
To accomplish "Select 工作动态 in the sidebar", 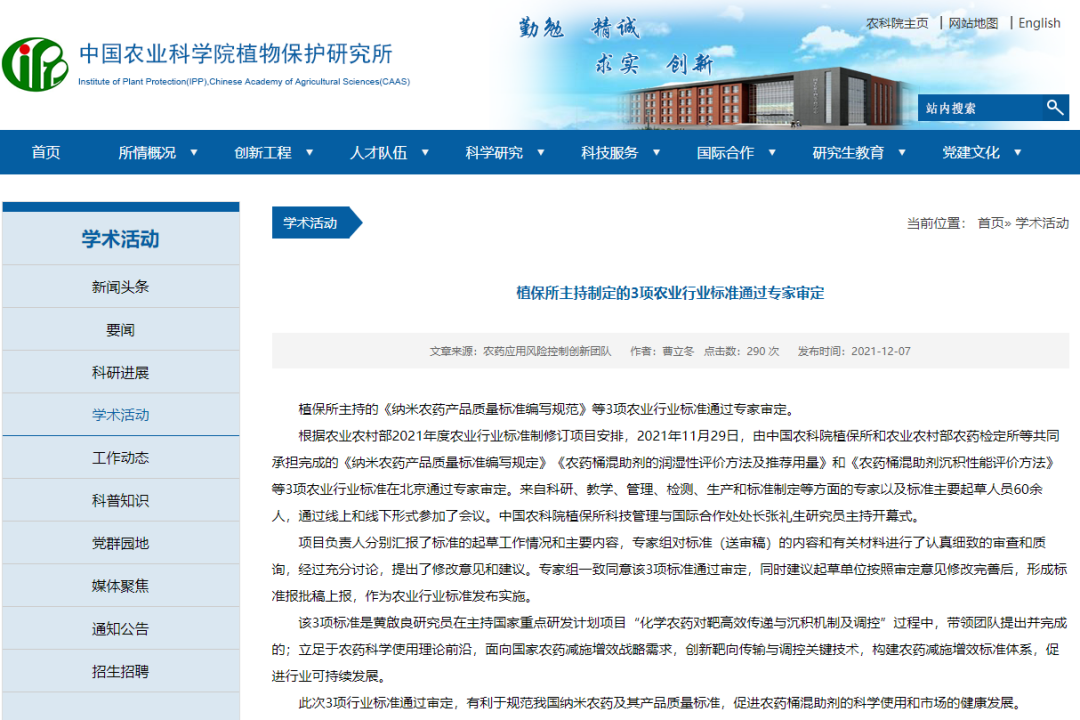I will click(x=121, y=458).
